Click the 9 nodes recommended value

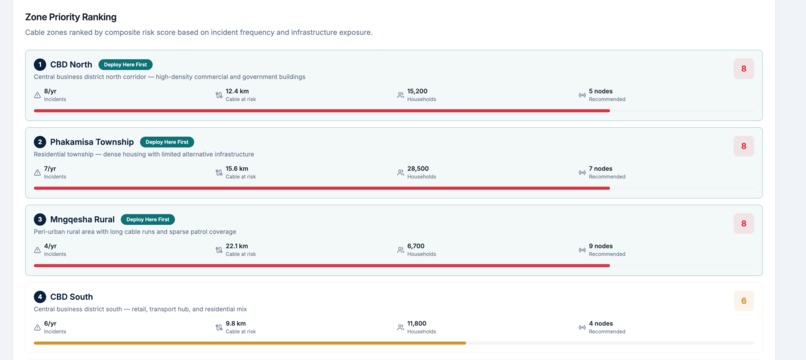pos(600,246)
